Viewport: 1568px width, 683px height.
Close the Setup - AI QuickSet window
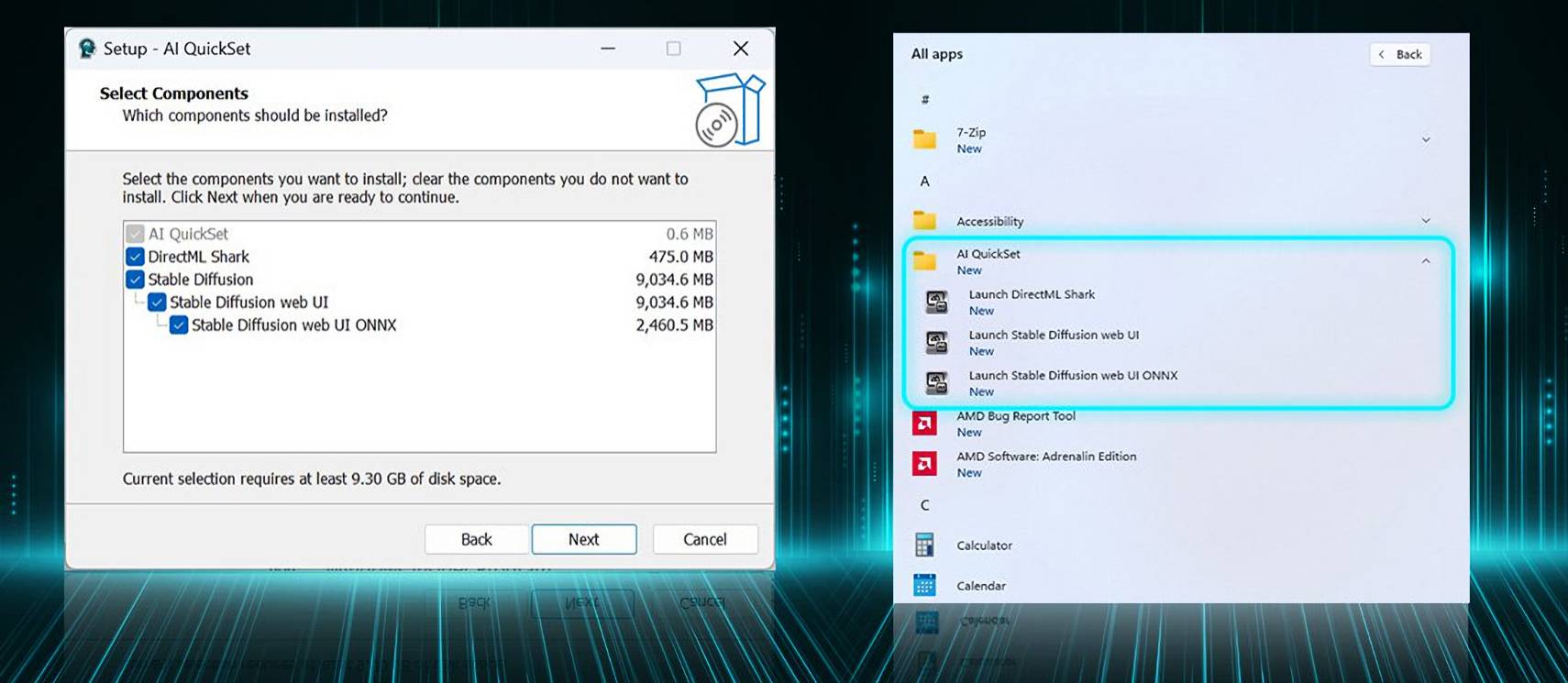(741, 49)
